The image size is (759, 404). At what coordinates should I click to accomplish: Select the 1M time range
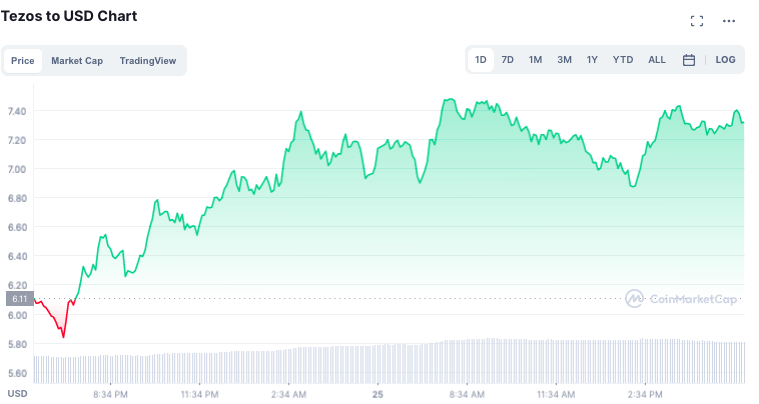[x=536, y=60]
